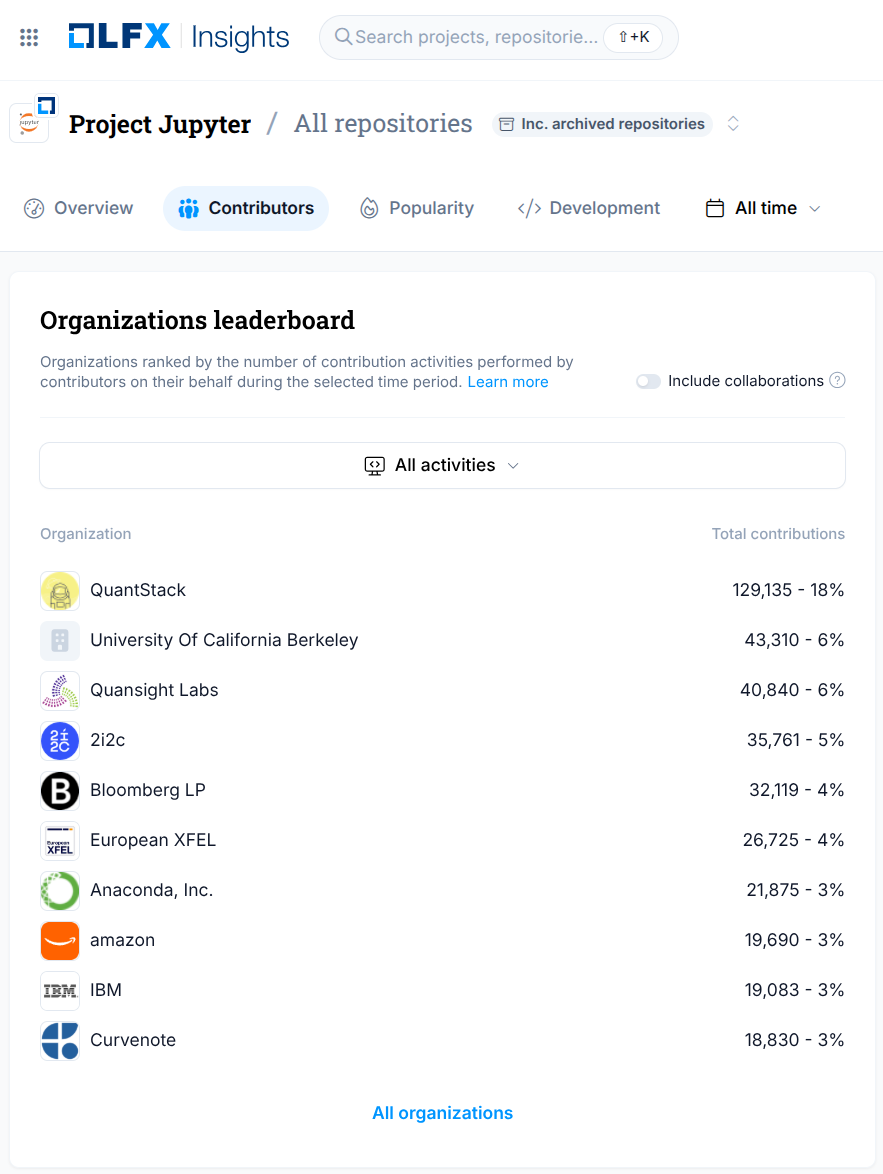The image size is (883, 1174).
Task: Click the 2i2c logo
Action: [60, 740]
